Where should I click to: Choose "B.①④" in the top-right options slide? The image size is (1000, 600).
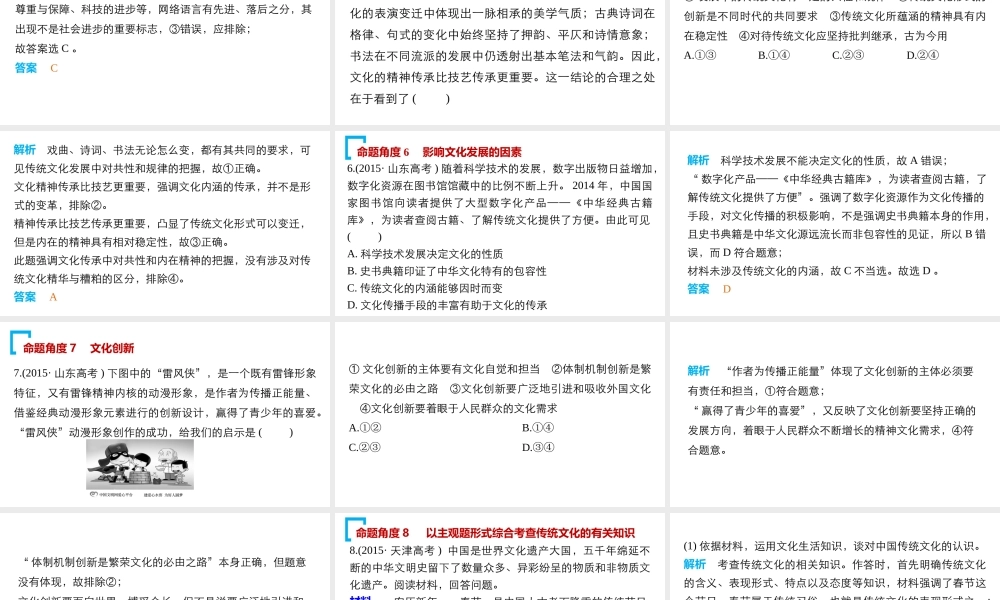point(774,55)
